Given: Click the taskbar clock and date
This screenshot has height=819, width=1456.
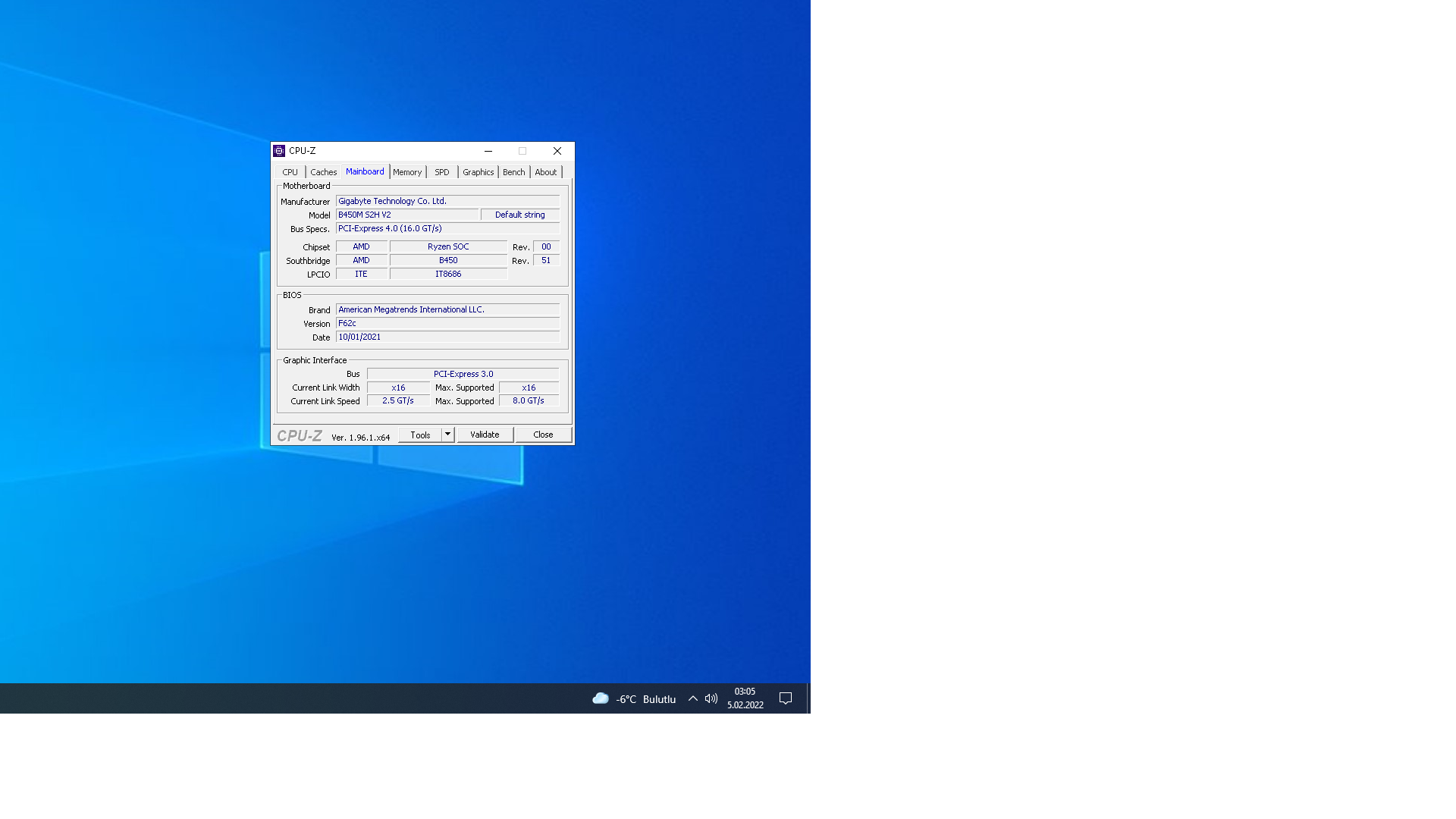Looking at the screenshot, I should coord(745,698).
